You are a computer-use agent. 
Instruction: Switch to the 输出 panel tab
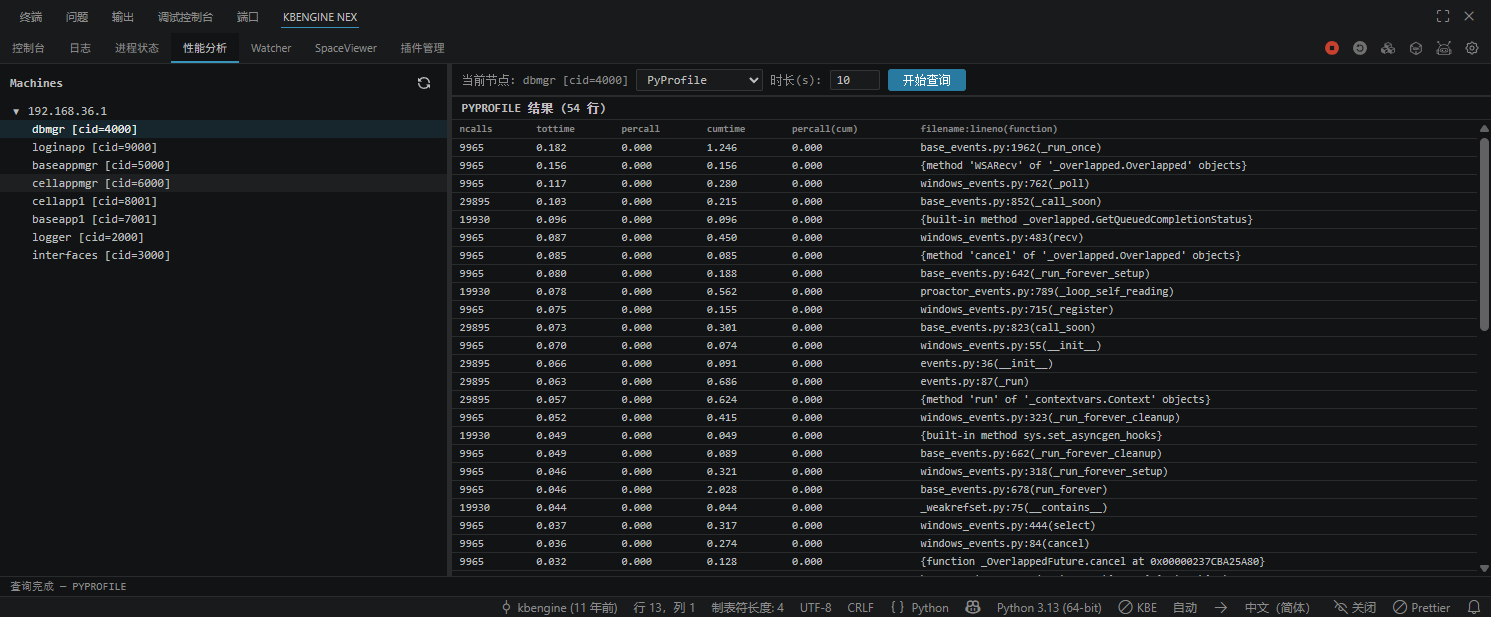[x=123, y=17]
